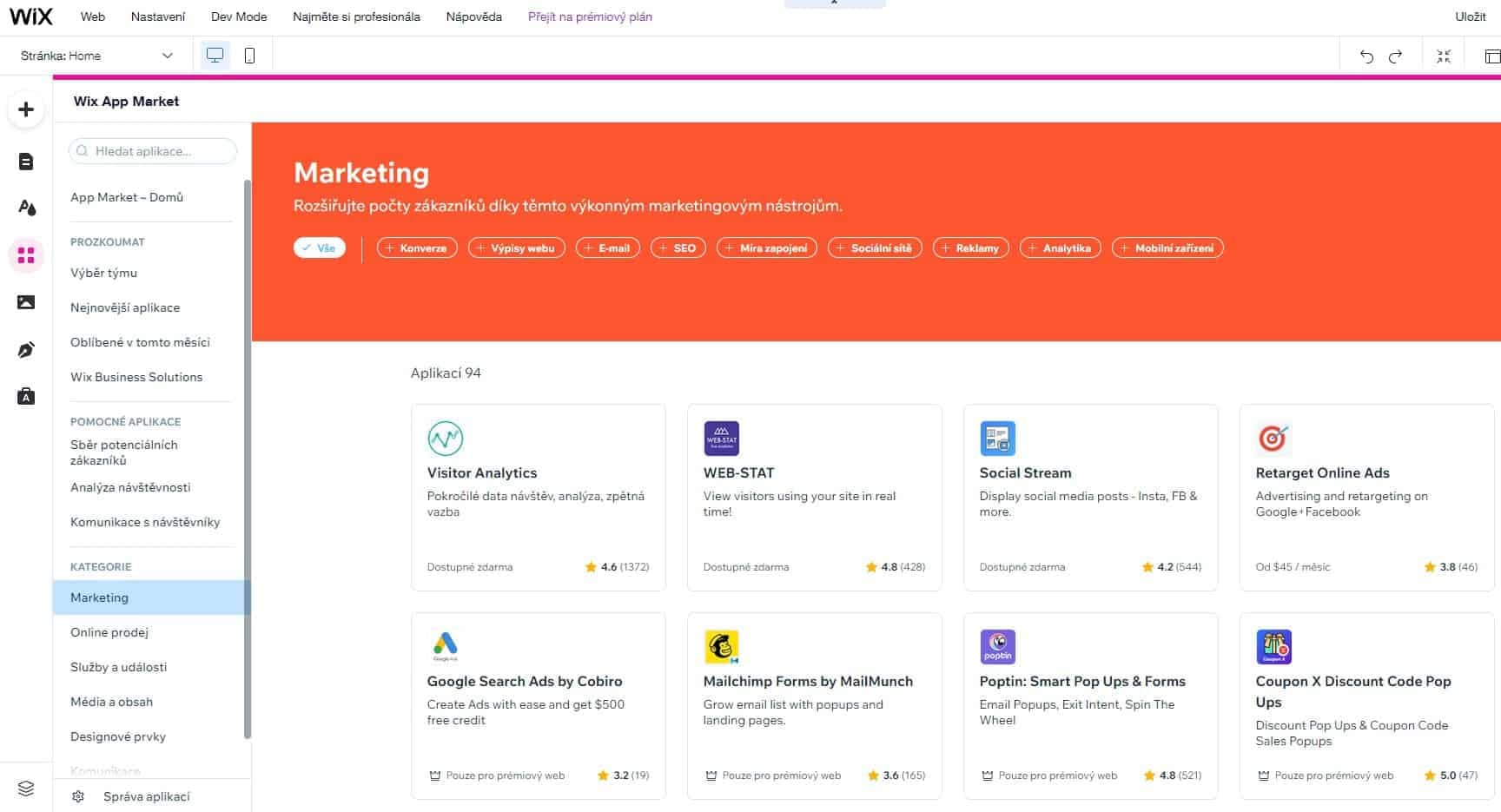Image resolution: width=1501 pixels, height=812 pixels.
Task: Click the redo arrow
Action: pyautogui.click(x=1396, y=56)
